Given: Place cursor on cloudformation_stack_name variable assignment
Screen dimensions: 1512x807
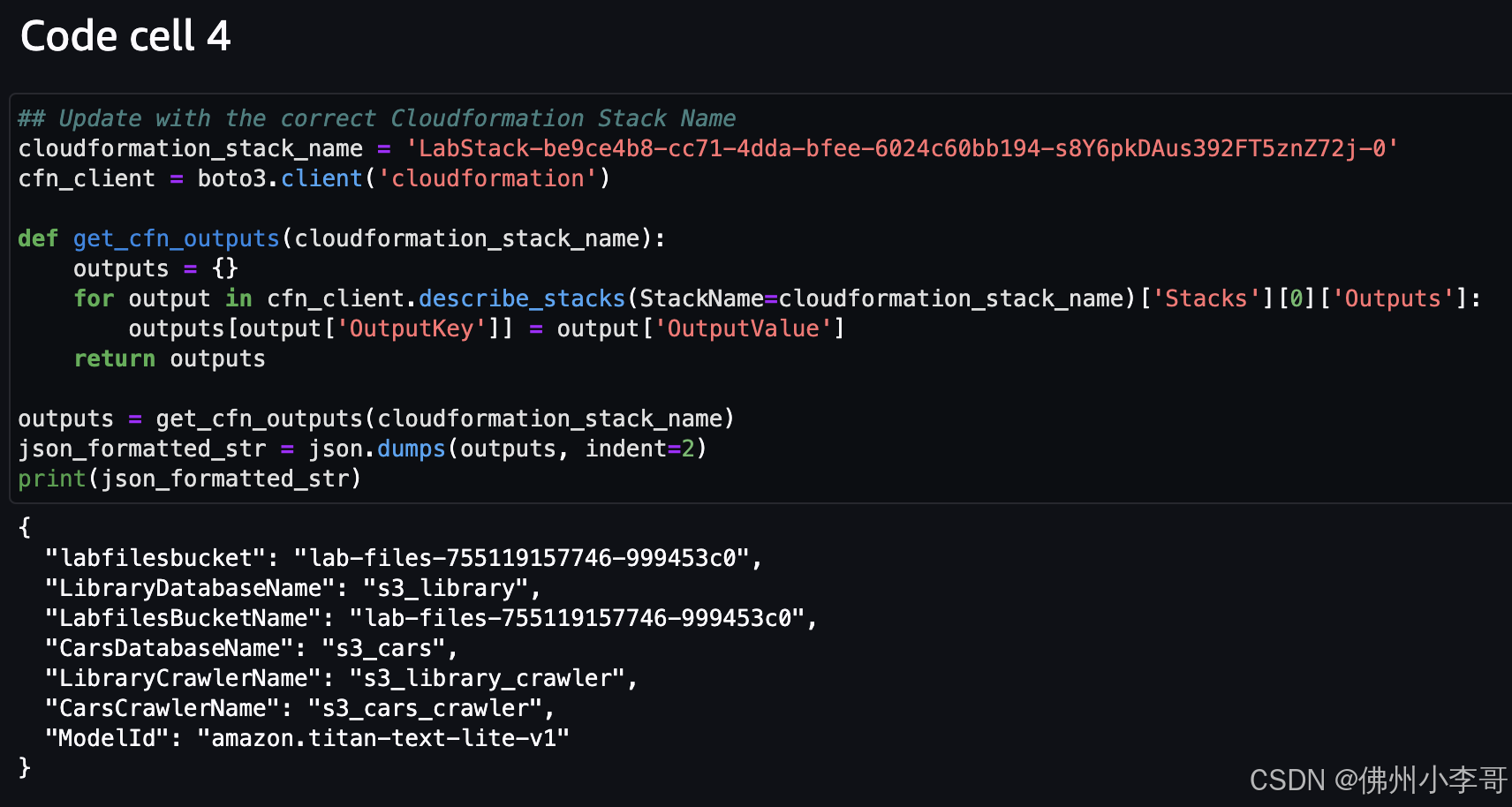Looking at the screenshot, I should [x=191, y=148].
